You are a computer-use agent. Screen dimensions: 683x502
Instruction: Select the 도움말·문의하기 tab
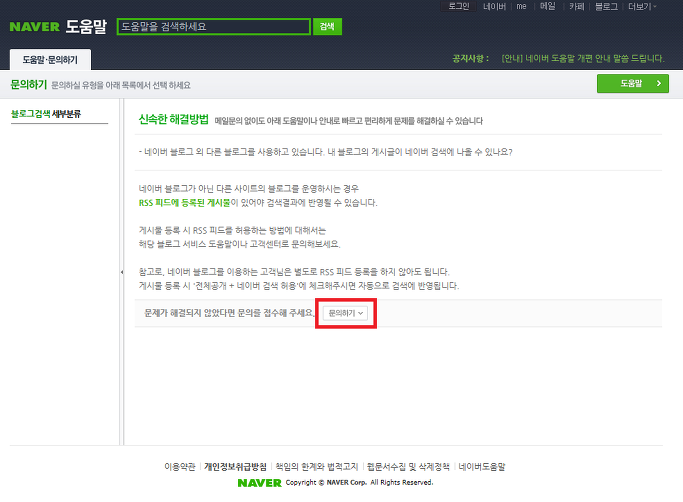pos(50,60)
